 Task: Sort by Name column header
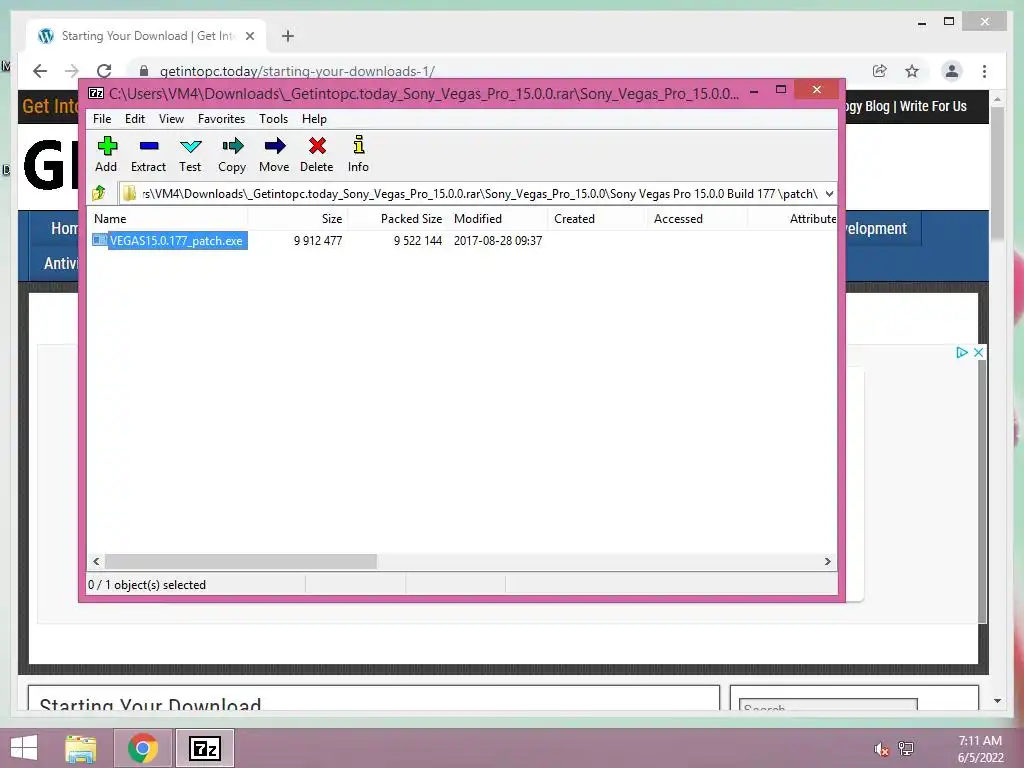point(167,219)
